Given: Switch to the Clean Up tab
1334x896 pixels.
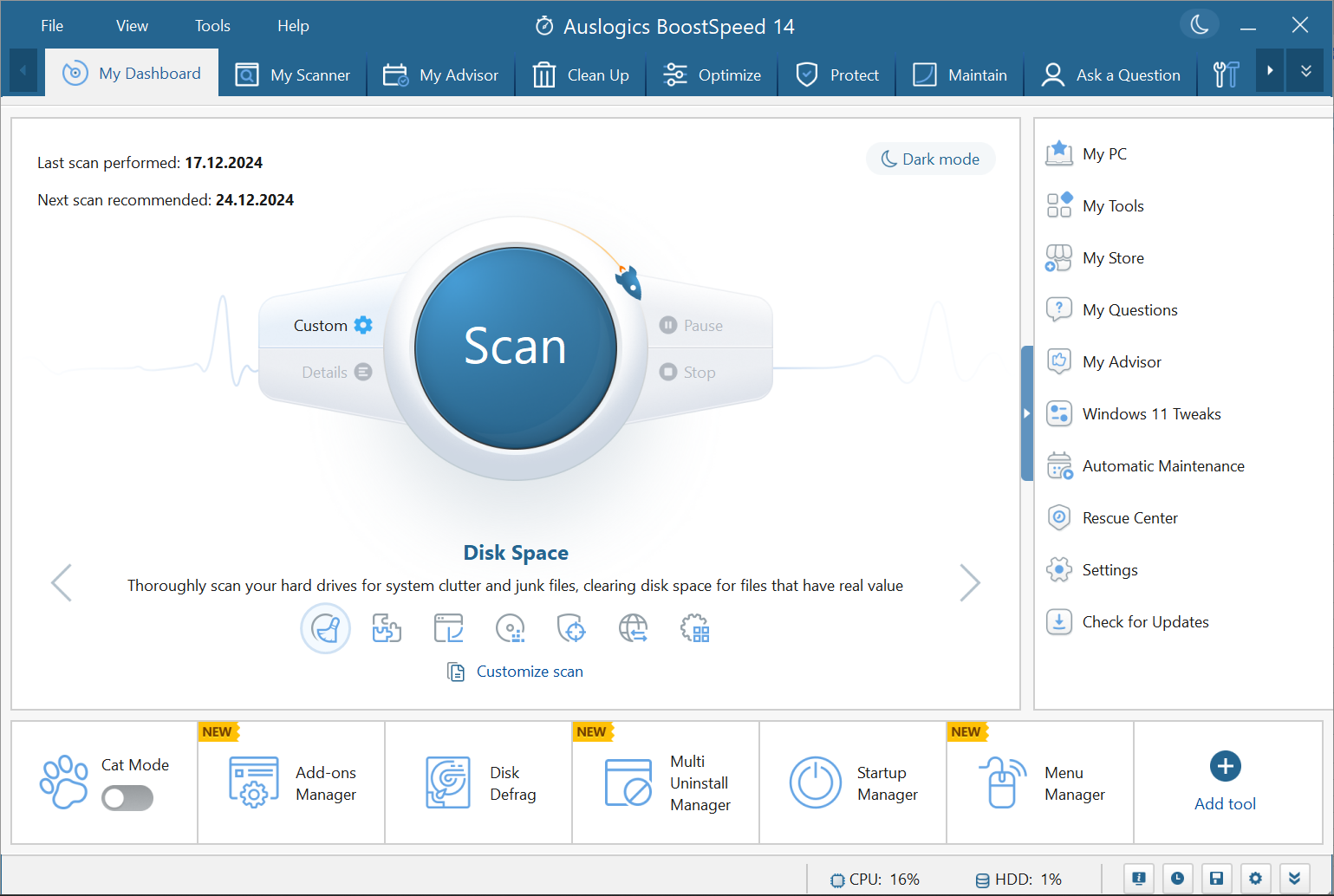Looking at the screenshot, I should (x=581, y=75).
